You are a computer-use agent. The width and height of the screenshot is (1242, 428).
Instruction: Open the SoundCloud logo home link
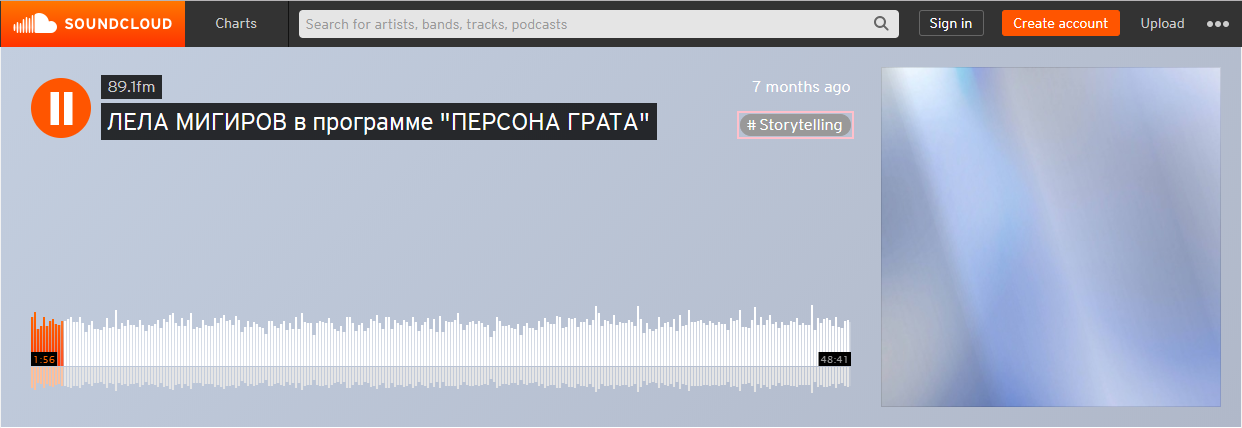click(x=93, y=23)
